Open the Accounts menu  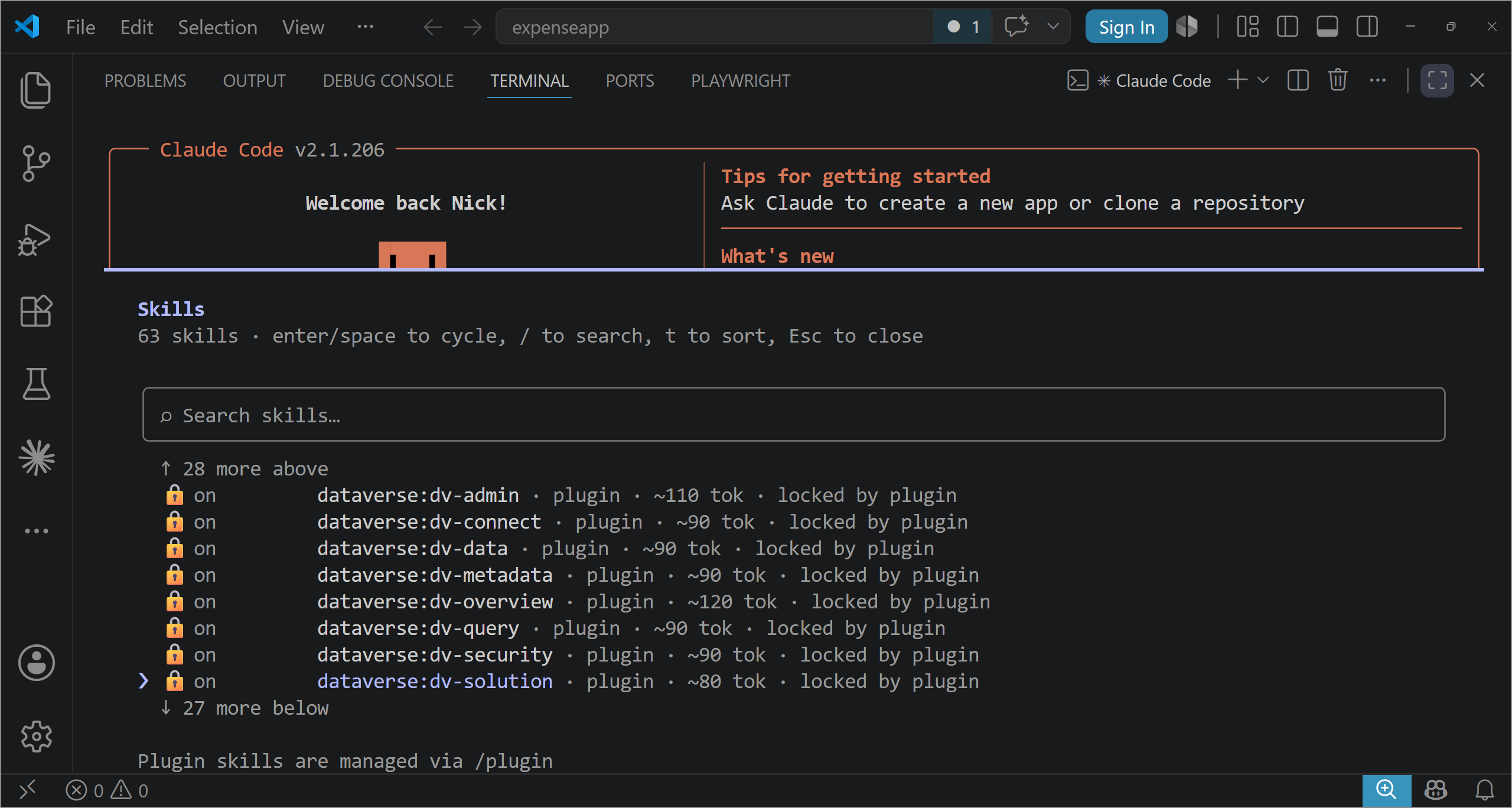tap(36, 663)
